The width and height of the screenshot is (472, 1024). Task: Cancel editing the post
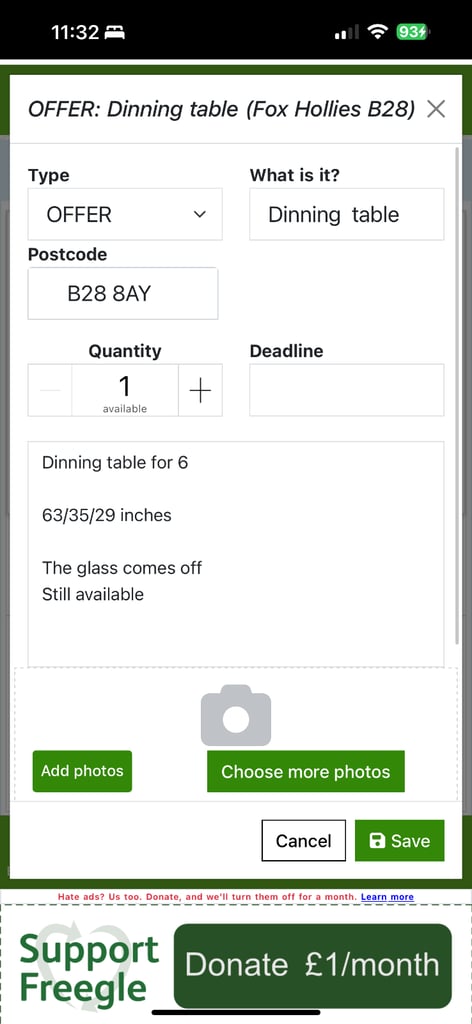(x=304, y=840)
